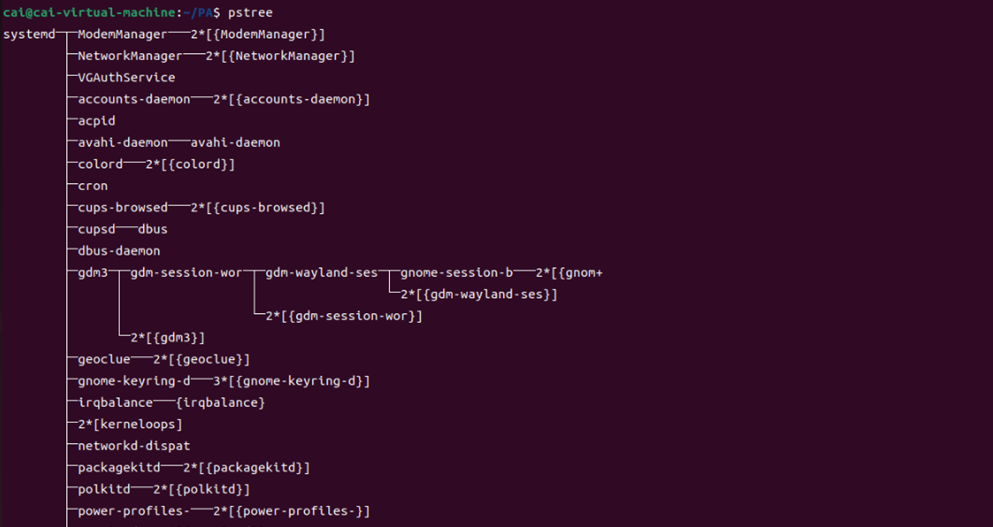Screen dimensions: 993x527
Task: Select the VGAuthService process entry
Action: point(126,77)
